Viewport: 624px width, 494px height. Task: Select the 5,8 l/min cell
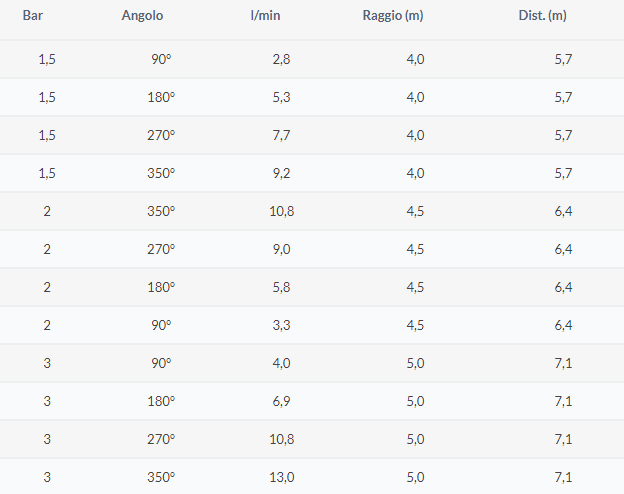[x=281, y=288]
